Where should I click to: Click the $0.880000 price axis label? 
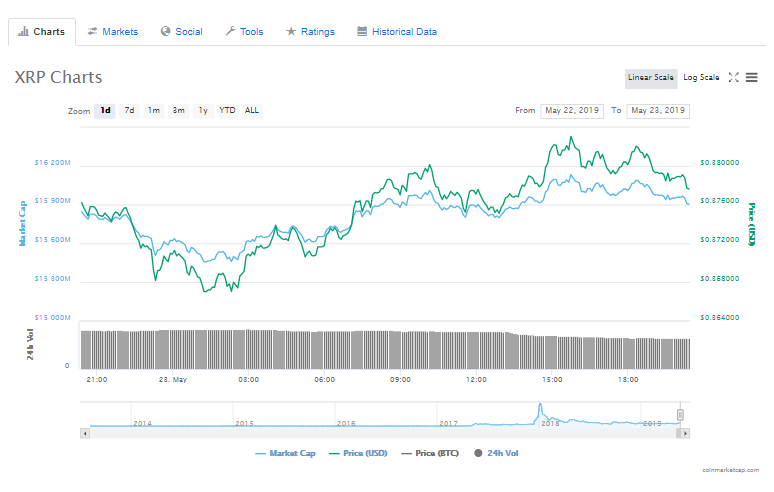click(720, 163)
